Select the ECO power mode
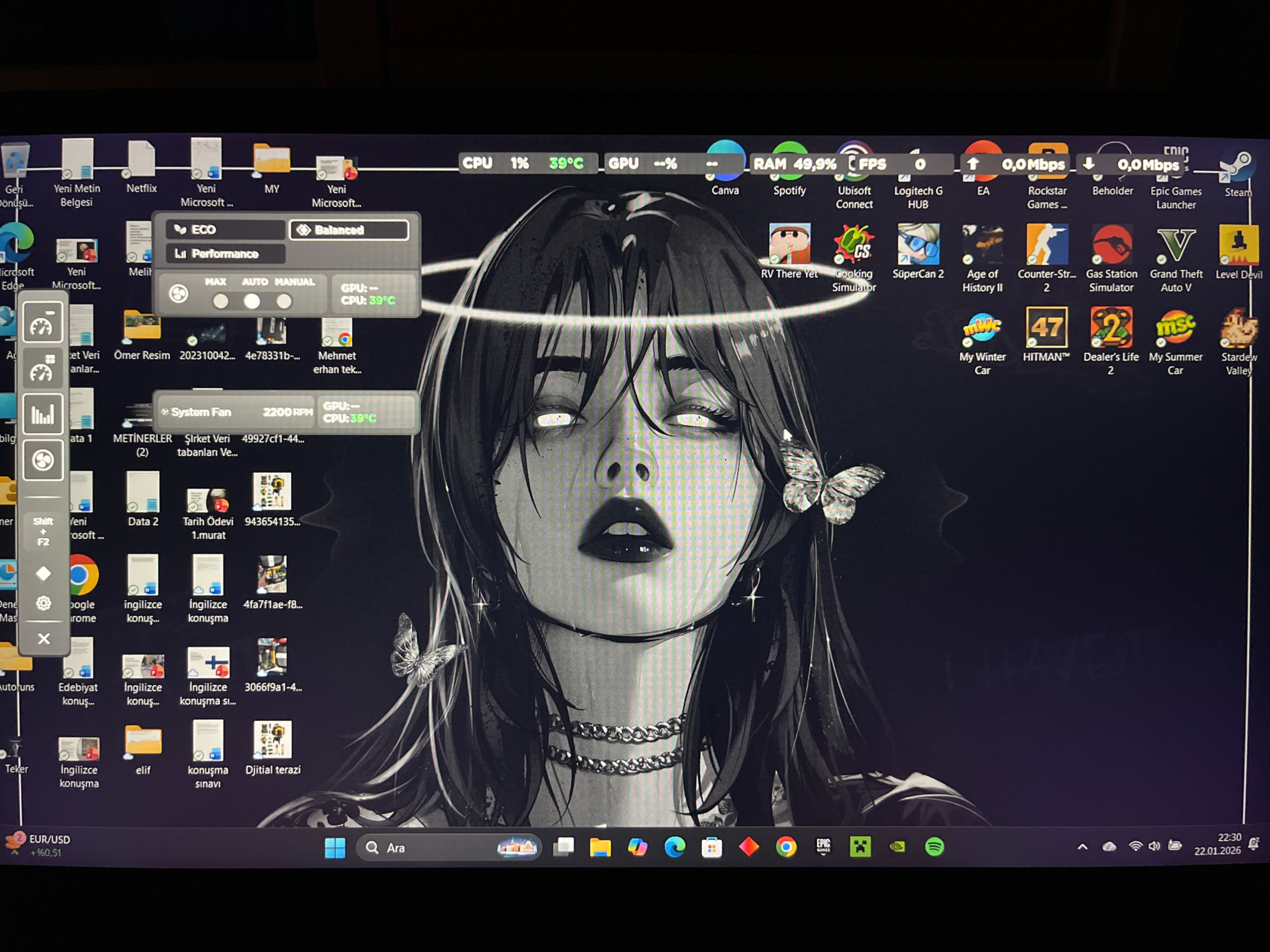This screenshot has width=1270, height=952. (226, 230)
